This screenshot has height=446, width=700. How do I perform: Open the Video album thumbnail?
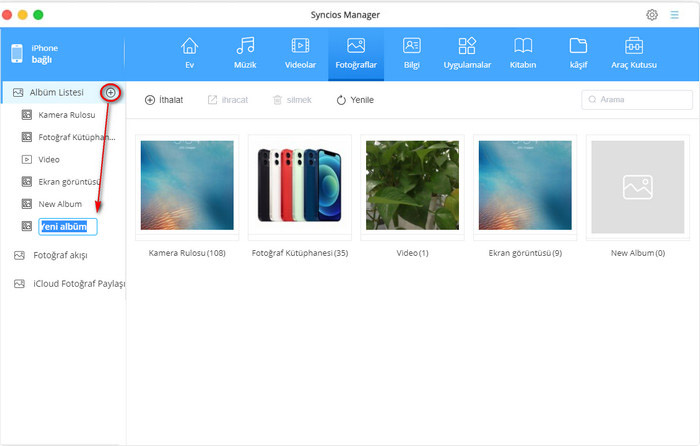[412, 185]
